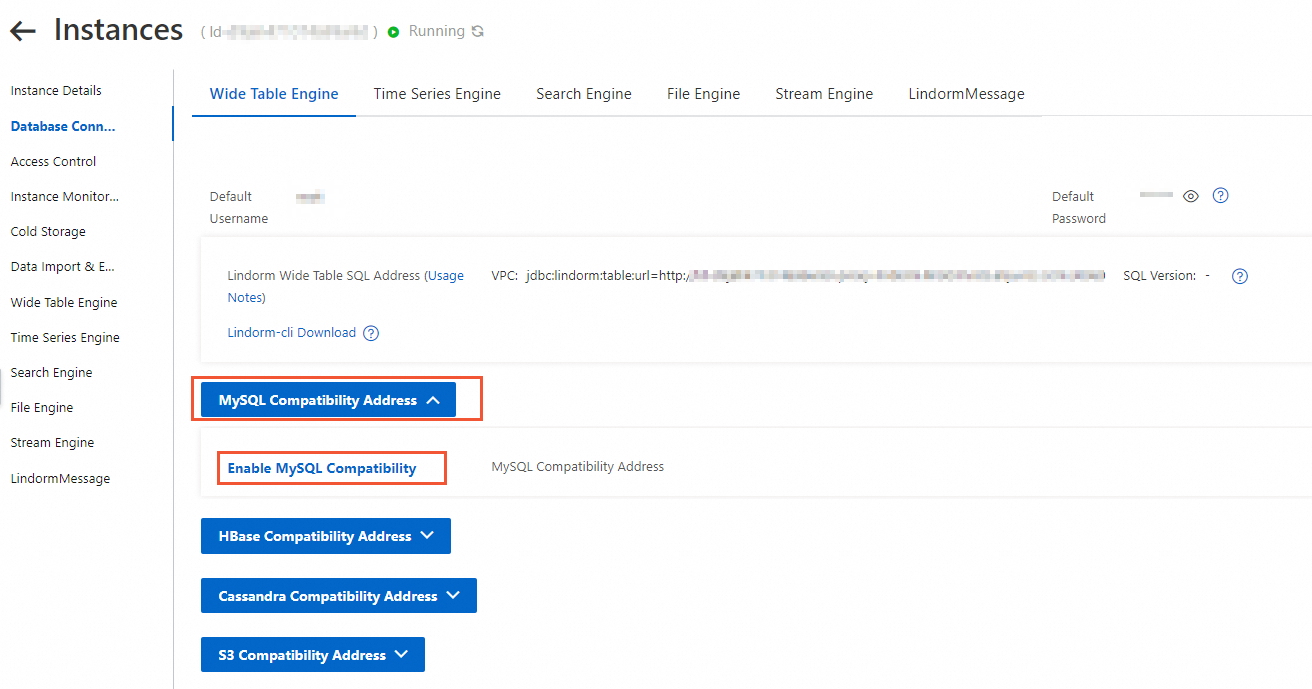This screenshot has height=689, width=1312.
Task: Open LindormMessage in the sidebar
Action: pyautogui.click(x=60, y=478)
